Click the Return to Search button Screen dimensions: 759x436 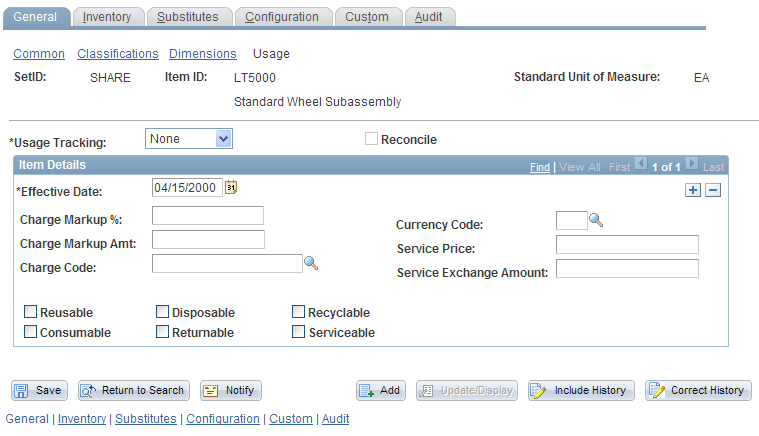(134, 391)
